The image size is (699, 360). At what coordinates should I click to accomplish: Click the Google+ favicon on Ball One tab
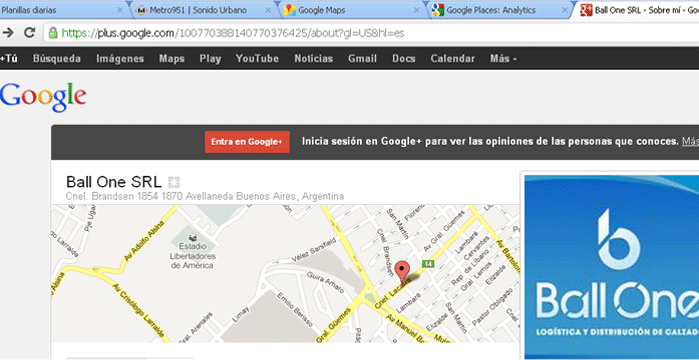pyautogui.click(x=586, y=10)
